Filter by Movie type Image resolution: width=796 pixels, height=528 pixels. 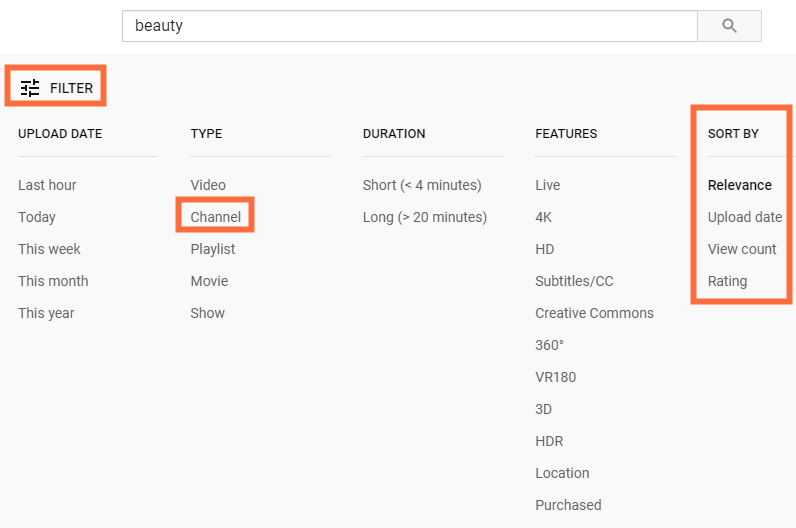coord(209,281)
